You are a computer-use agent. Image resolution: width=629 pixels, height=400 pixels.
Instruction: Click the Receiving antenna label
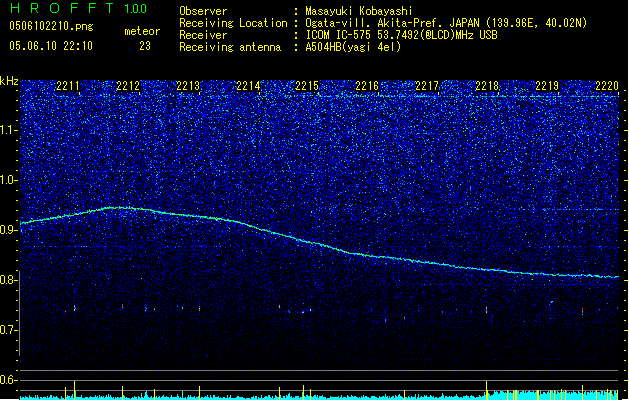[x=230, y=47]
